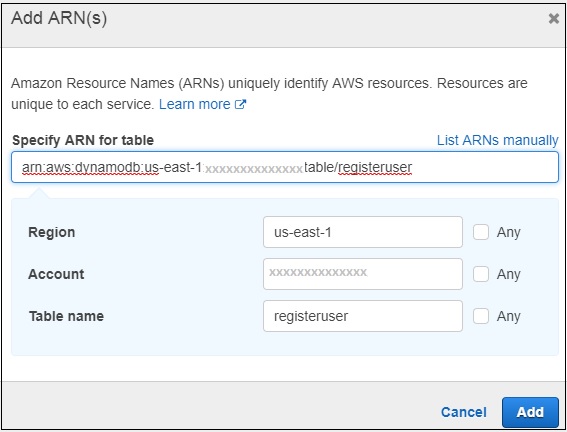
Task: Focus the Specify ARN for table field
Action: (x=285, y=167)
